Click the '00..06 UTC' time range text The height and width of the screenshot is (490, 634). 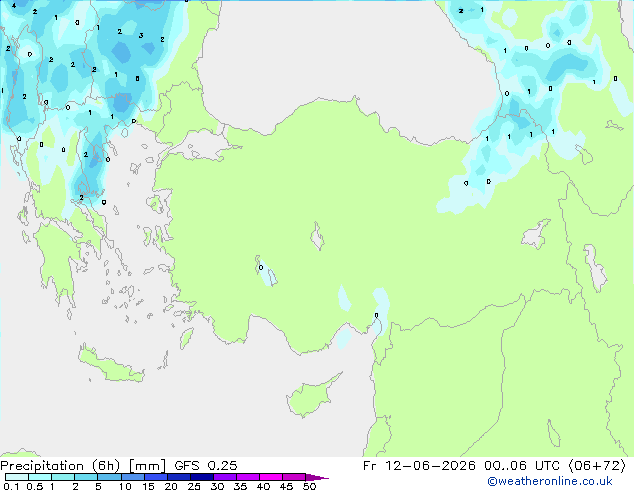[x=522, y=466]
